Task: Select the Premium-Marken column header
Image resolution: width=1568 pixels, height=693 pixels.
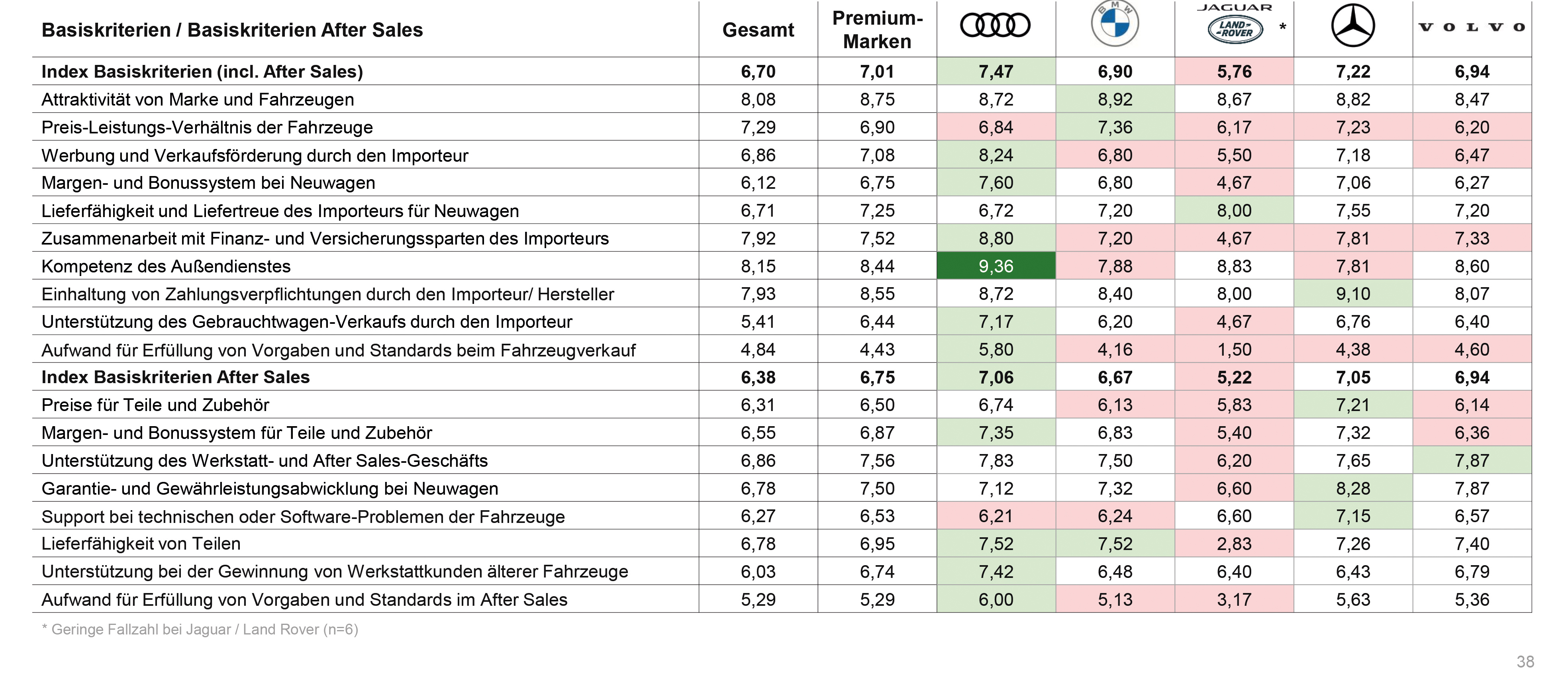Action: 877,30
